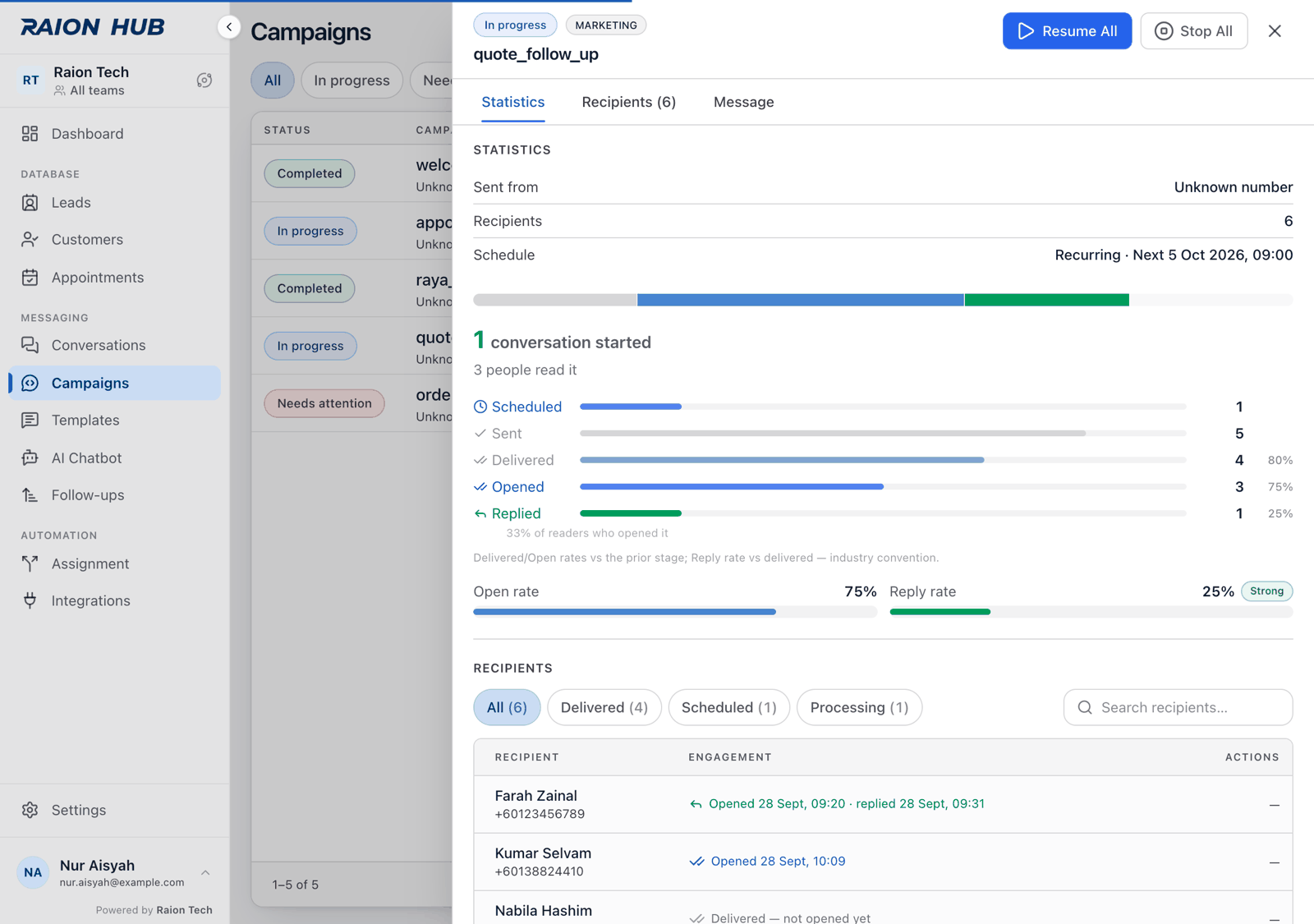1314x924 pixels.
Task: Select the All (6) recipients filter
Action: tap(507, 707)
